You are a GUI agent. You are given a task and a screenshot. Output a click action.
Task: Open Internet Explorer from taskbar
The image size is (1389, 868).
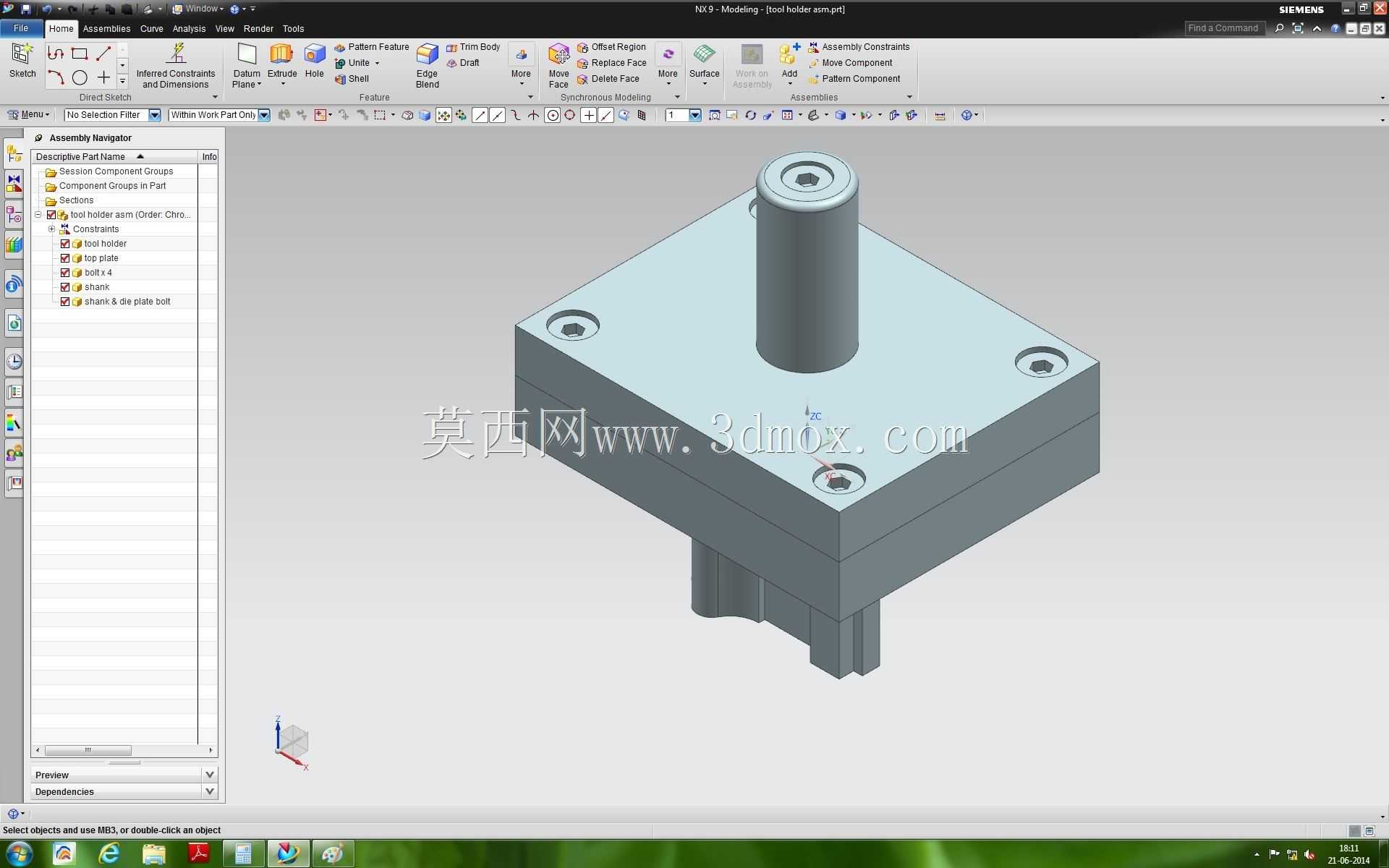pyautogui.click(x=109, y=854)
